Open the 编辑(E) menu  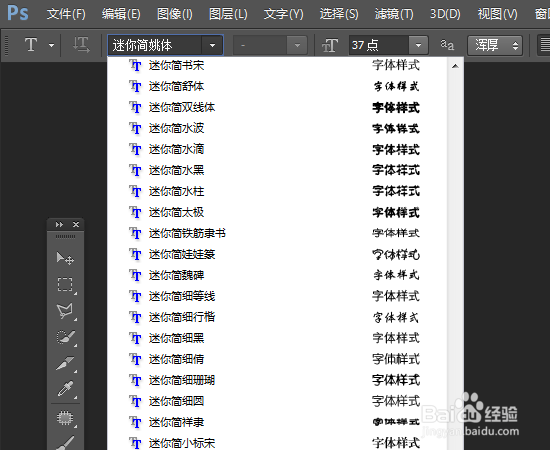[x=121, y=14]
